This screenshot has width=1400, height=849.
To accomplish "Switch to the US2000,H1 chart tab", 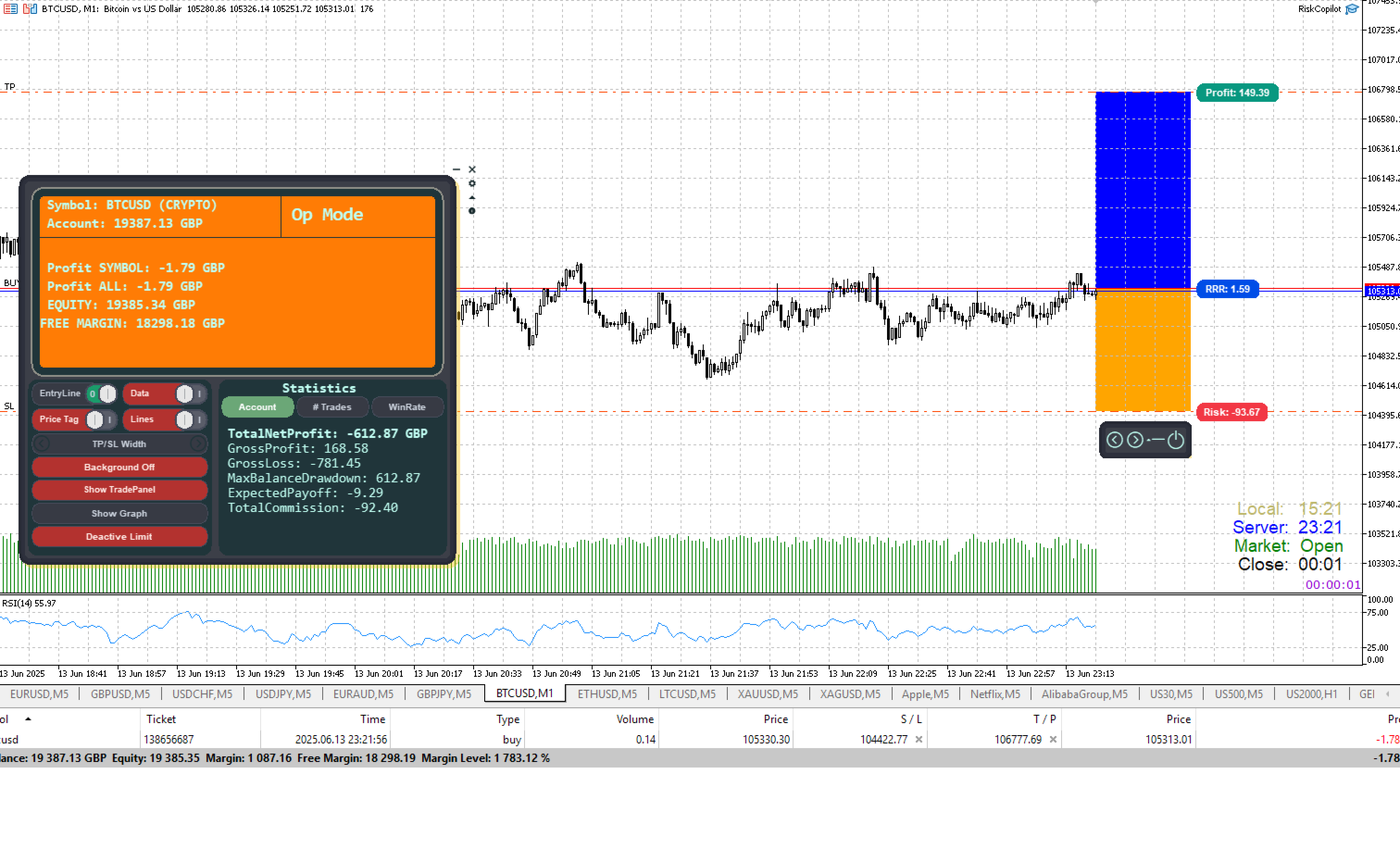I will (1311, 694).
